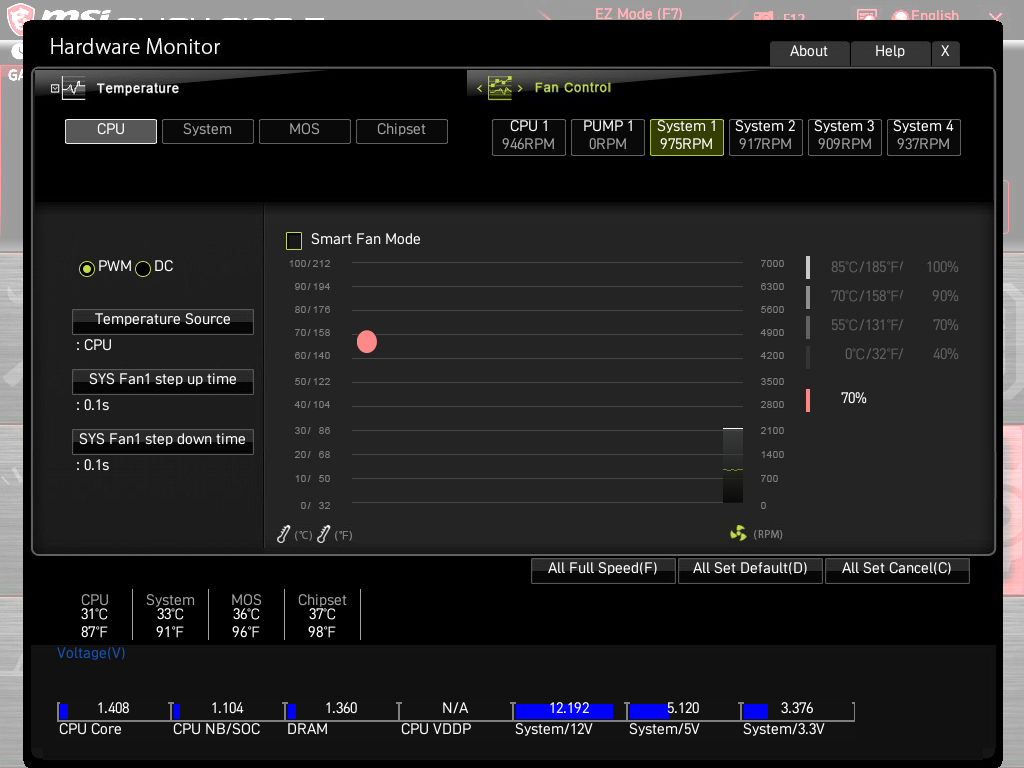Click 0°C/32°F 40% threshold row
Screen dimensions: 1024x768
(x=883, y=355)
